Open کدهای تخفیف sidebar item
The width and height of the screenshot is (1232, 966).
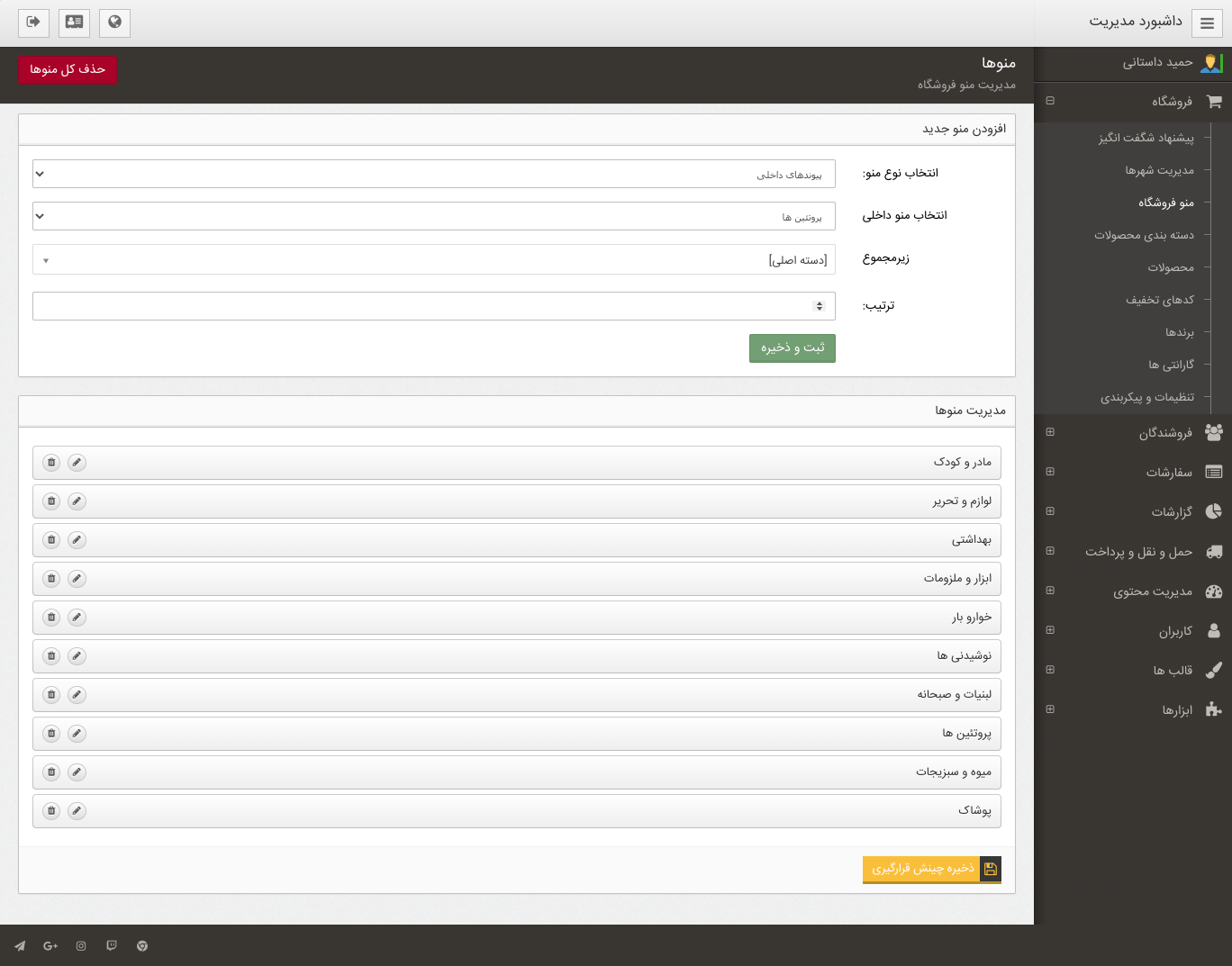[1159, 300]
